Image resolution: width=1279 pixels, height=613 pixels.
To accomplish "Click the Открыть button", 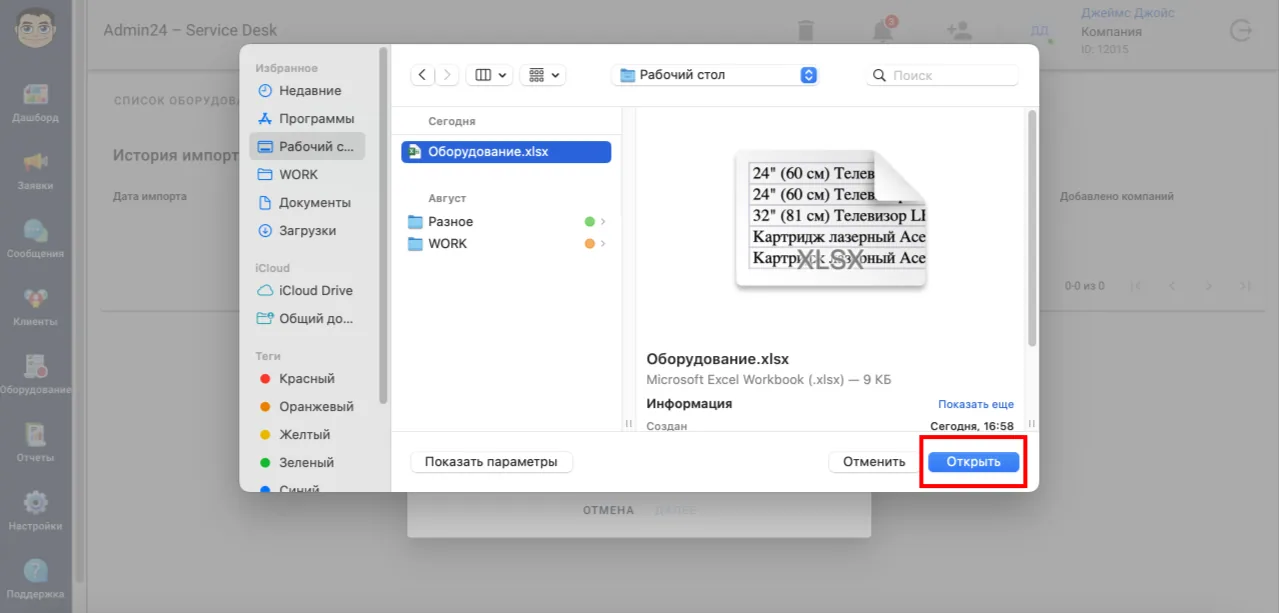I will [x=973, y=462].
